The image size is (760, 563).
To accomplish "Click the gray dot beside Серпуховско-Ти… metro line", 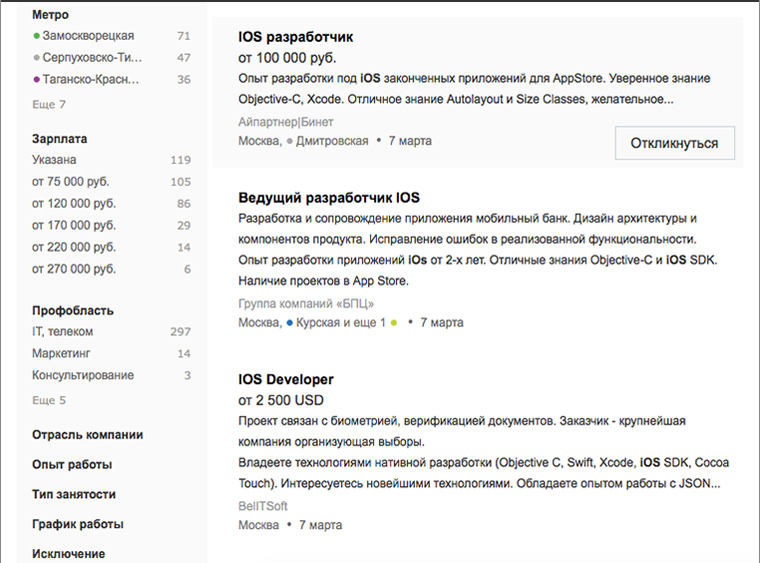I will [37, 58].
